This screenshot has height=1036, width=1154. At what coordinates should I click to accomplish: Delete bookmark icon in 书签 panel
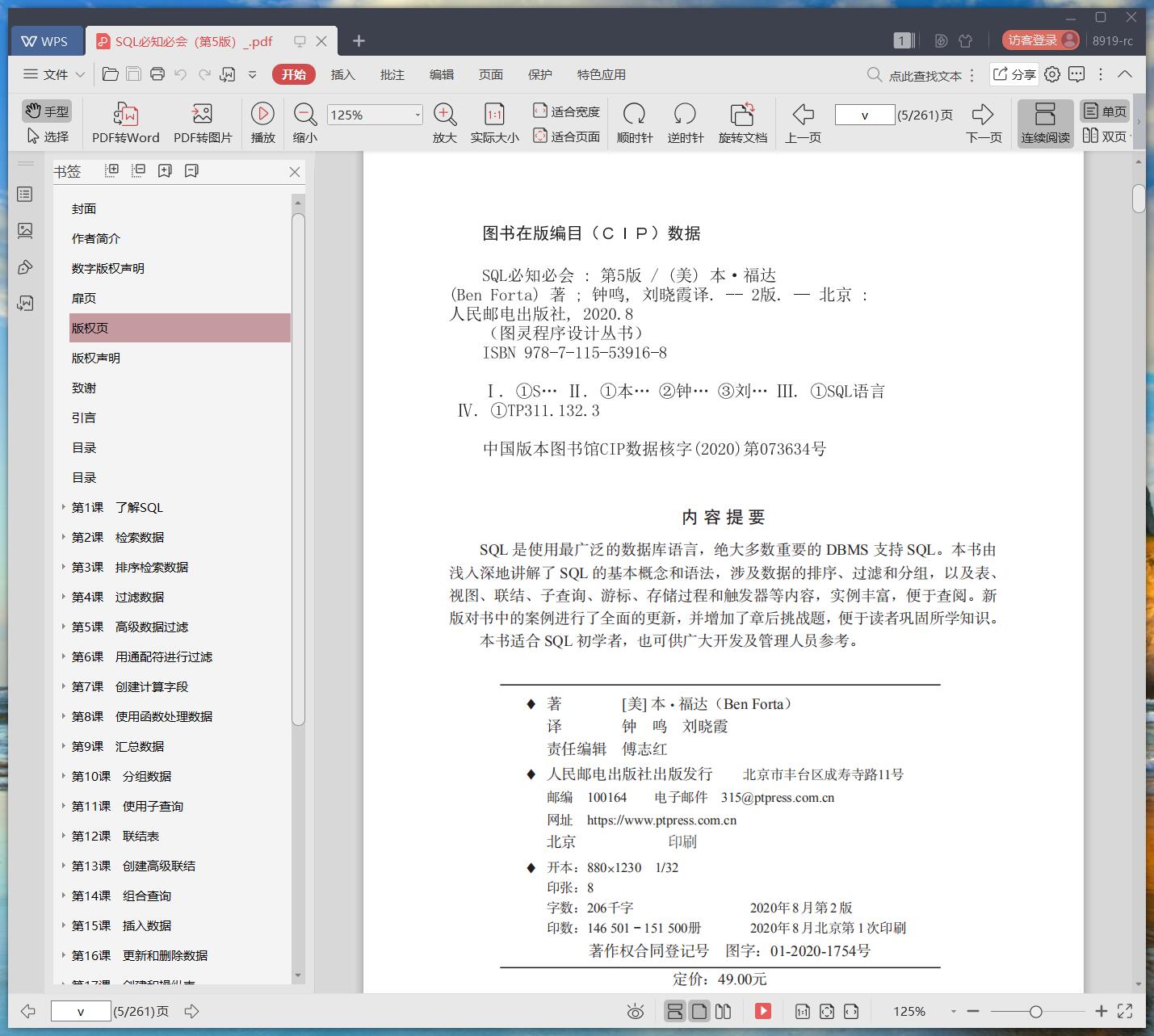point(191,170)
